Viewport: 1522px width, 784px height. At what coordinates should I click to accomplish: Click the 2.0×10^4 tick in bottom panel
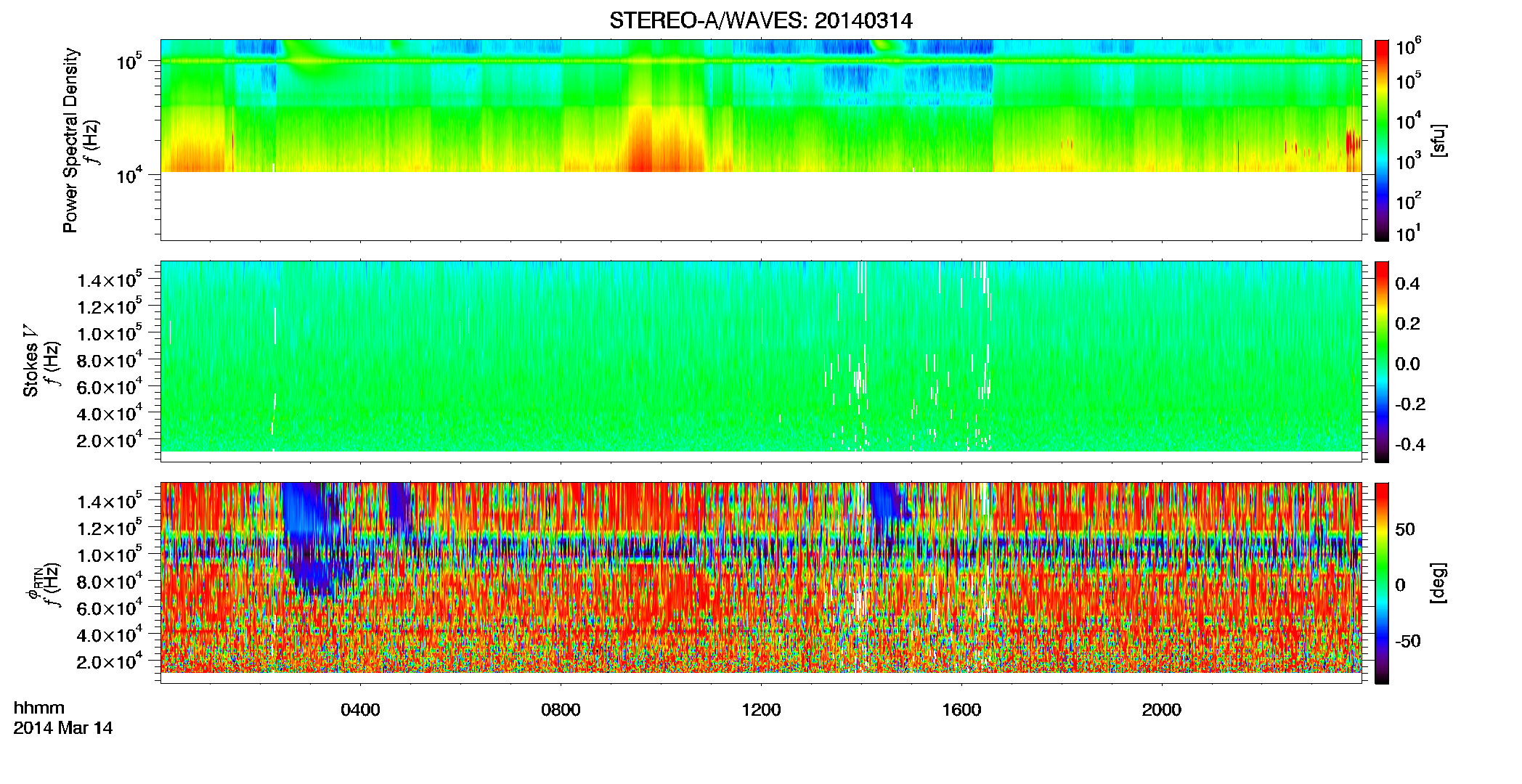110,661
